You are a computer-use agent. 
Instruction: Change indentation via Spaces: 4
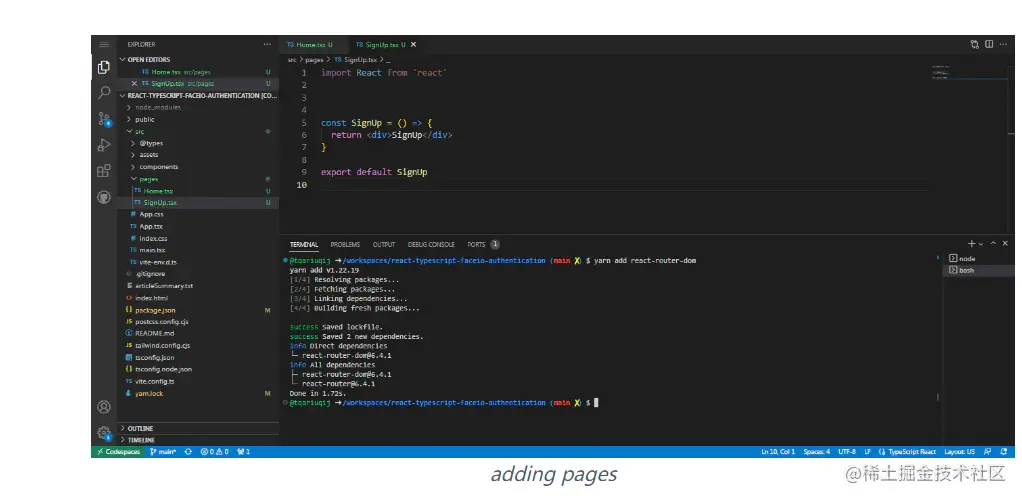point(817,452)
